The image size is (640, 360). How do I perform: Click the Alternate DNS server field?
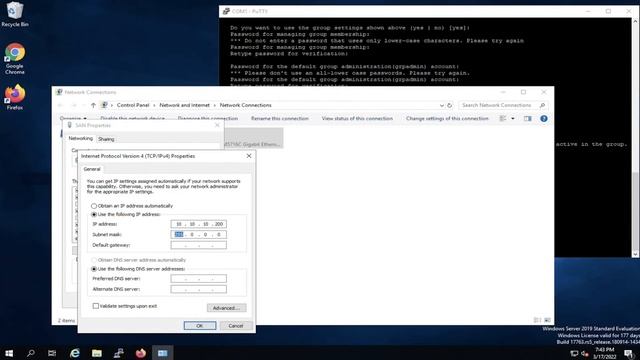pos(198,289)
